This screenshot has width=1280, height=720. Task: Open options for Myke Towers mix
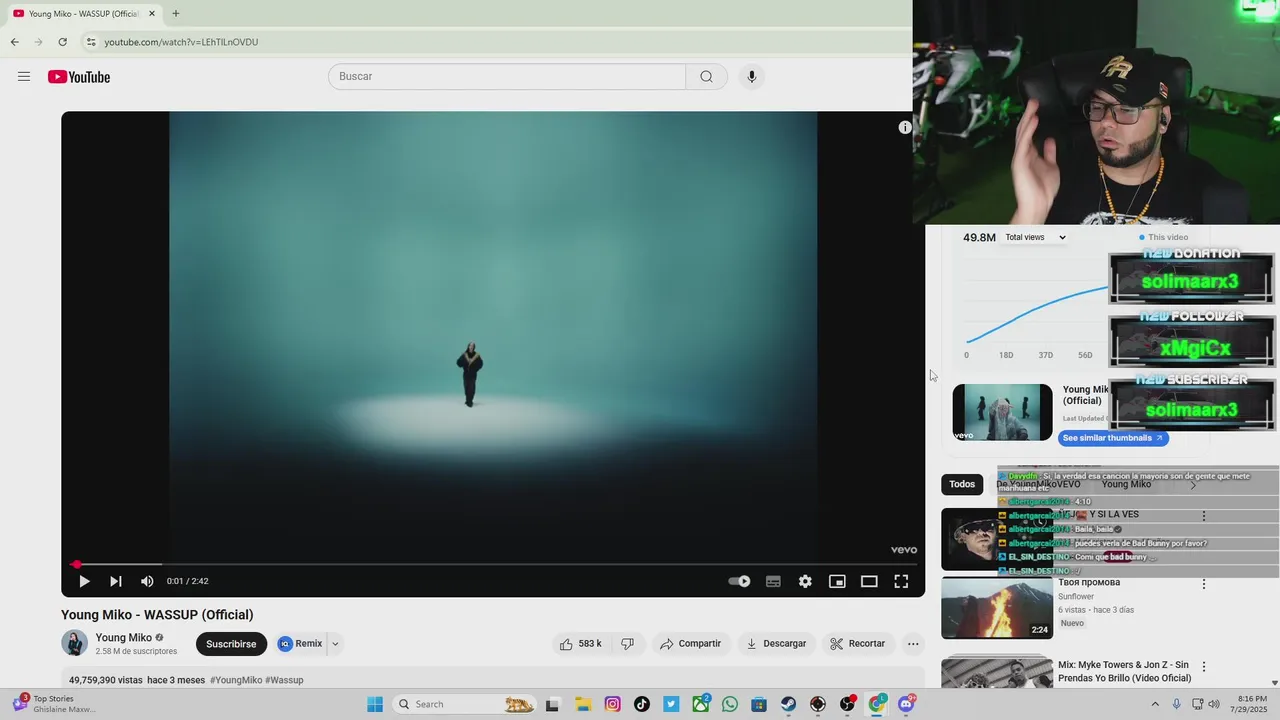(1204, 667)
